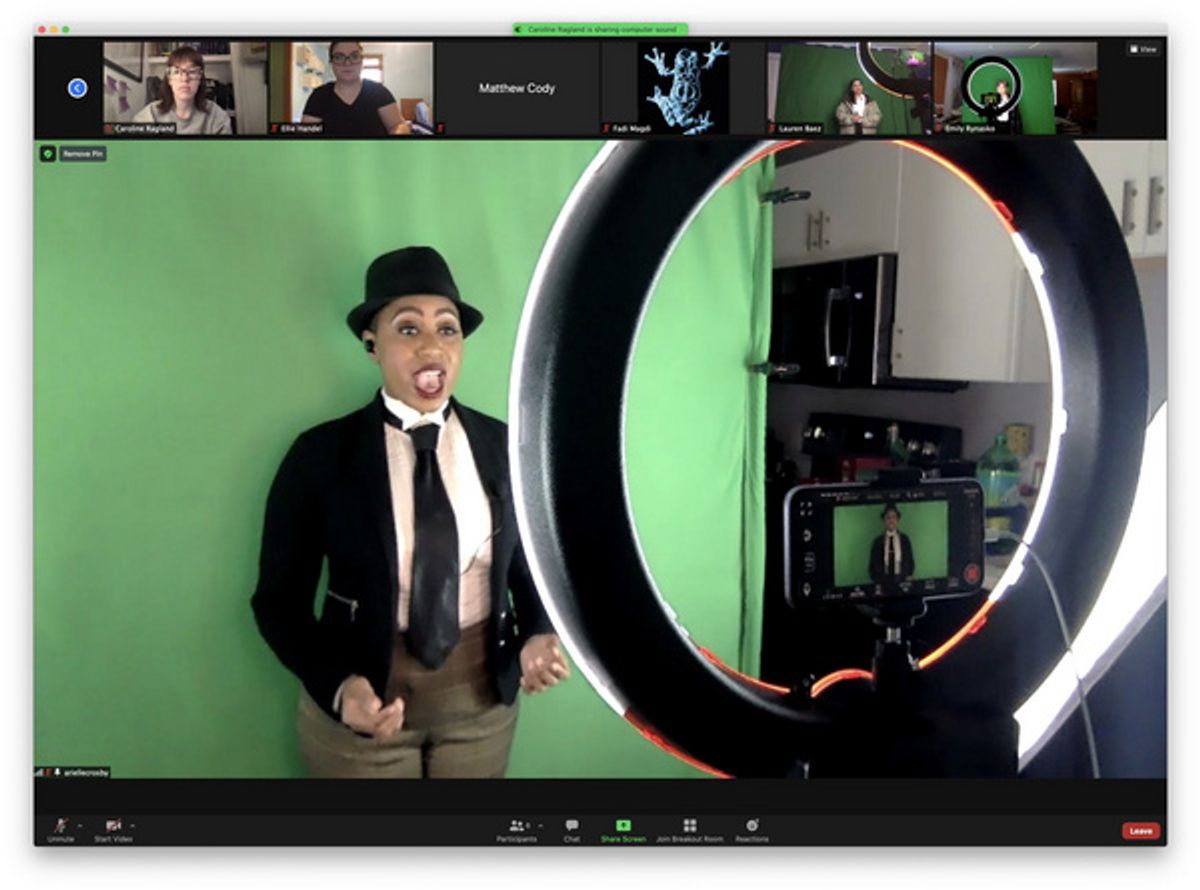The height and width of the screenshot is (890, 1200).
Task: Expand the arrow next to Participants
Action: point(540,825)
